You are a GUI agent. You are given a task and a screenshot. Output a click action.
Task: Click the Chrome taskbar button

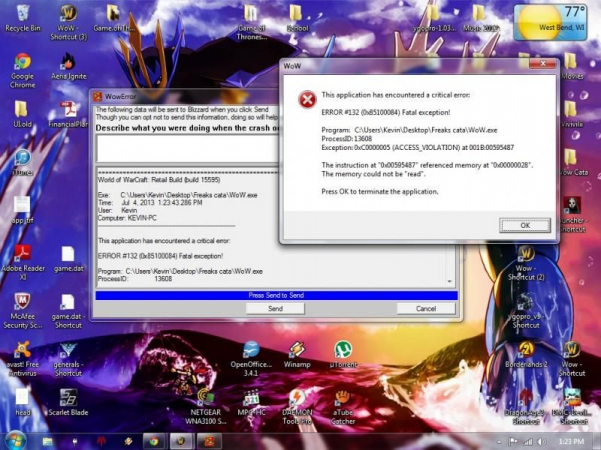(154, 442)
